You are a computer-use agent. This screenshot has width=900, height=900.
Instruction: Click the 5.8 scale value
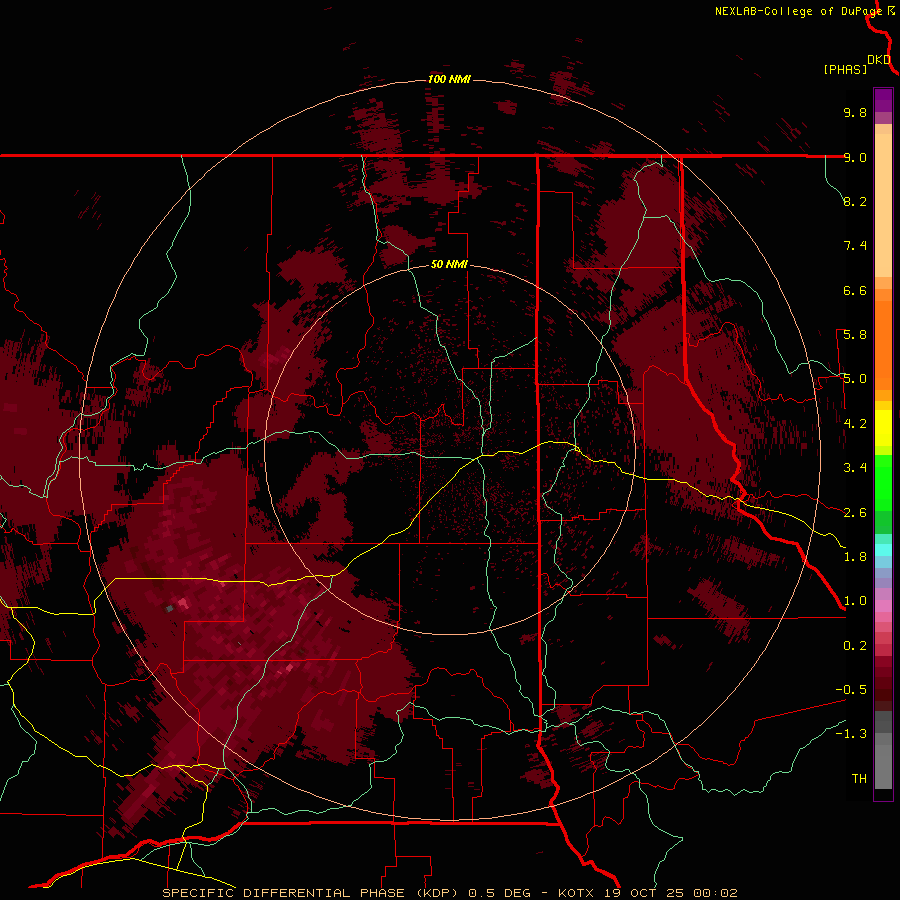tap(855, 335)
